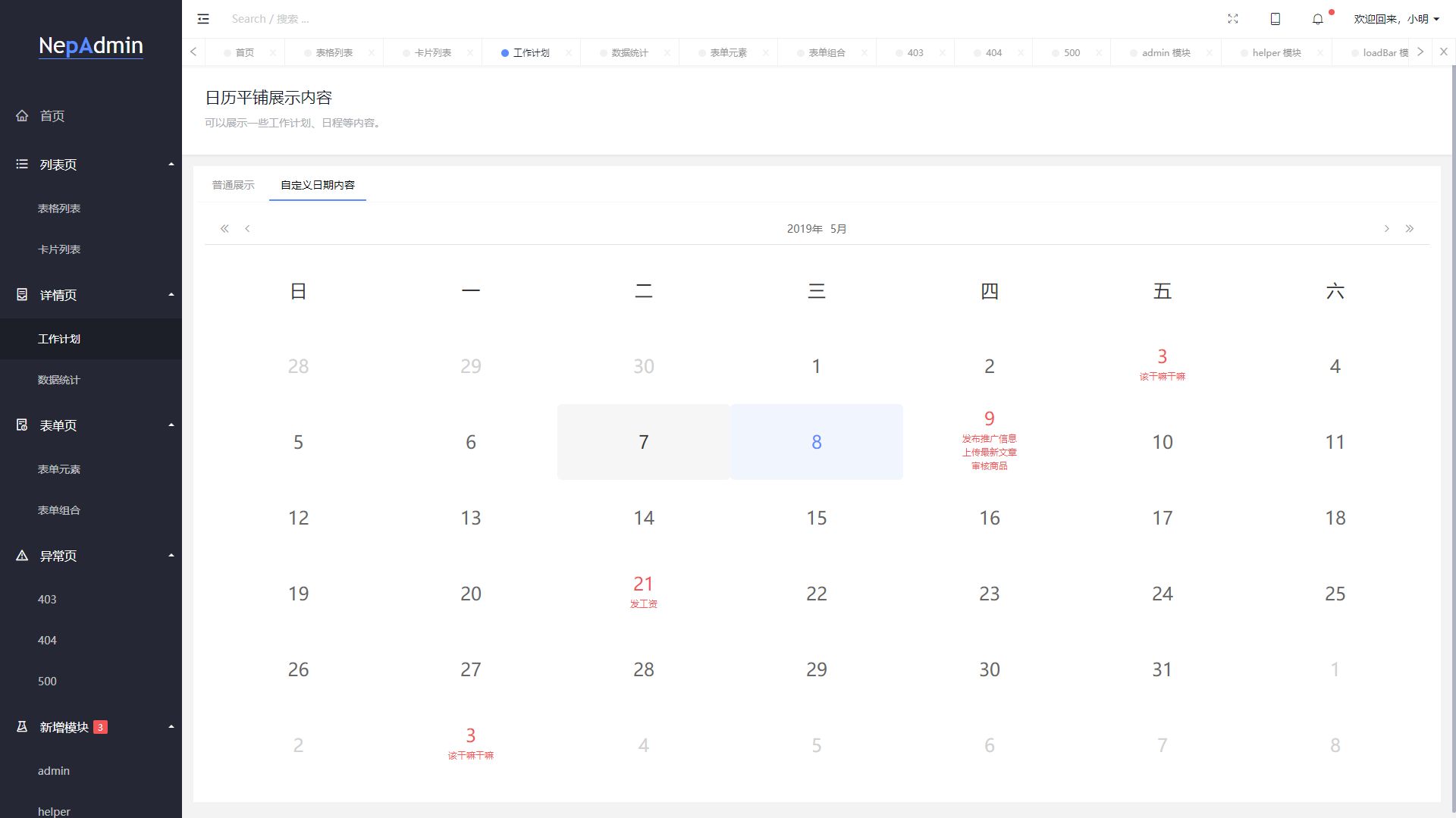Close all tabs using the X icon at tab bar end
The height and width of the screenshot is (818, 1456).
[1444, 52]
